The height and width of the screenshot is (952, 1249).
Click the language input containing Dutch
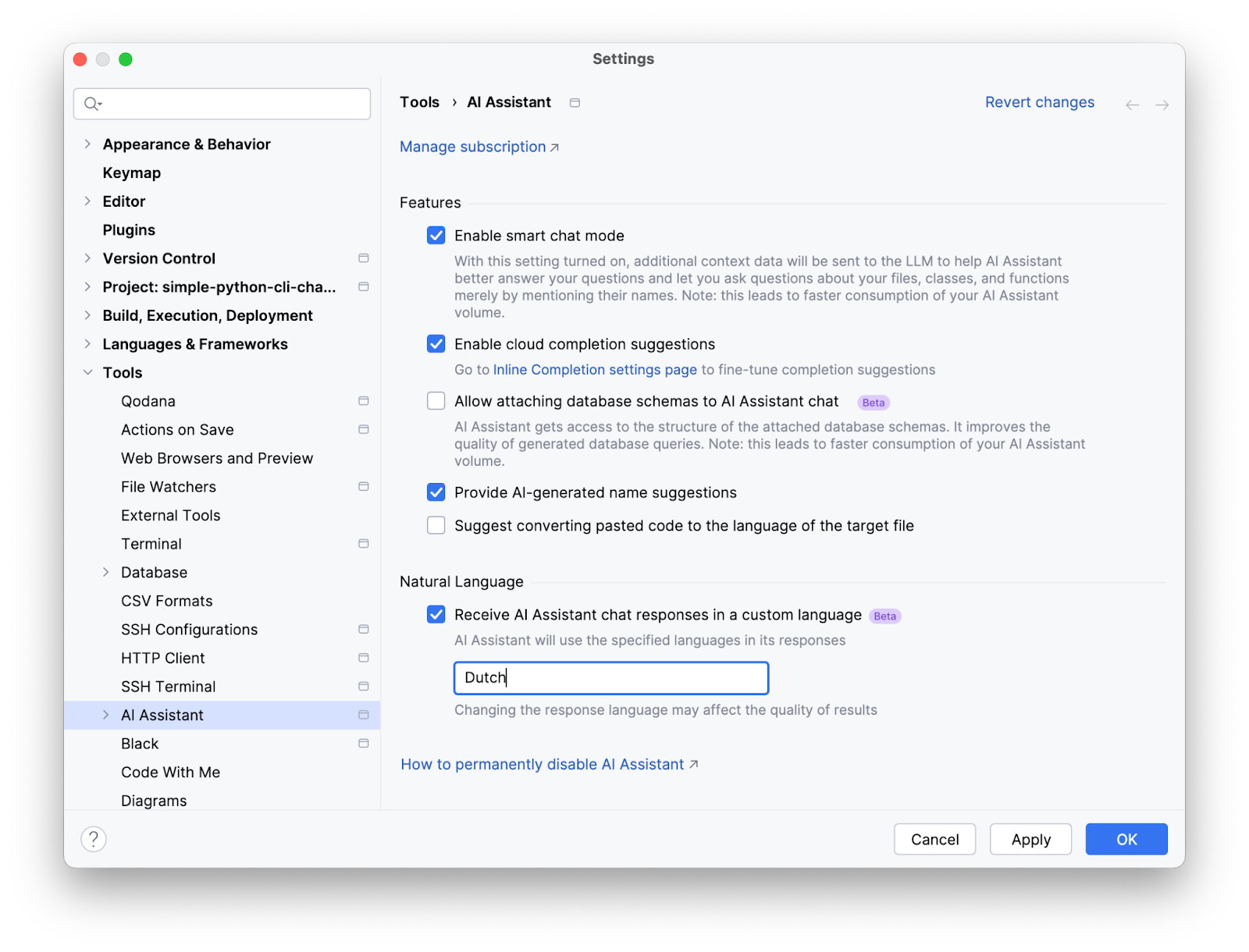click(611, 678)
